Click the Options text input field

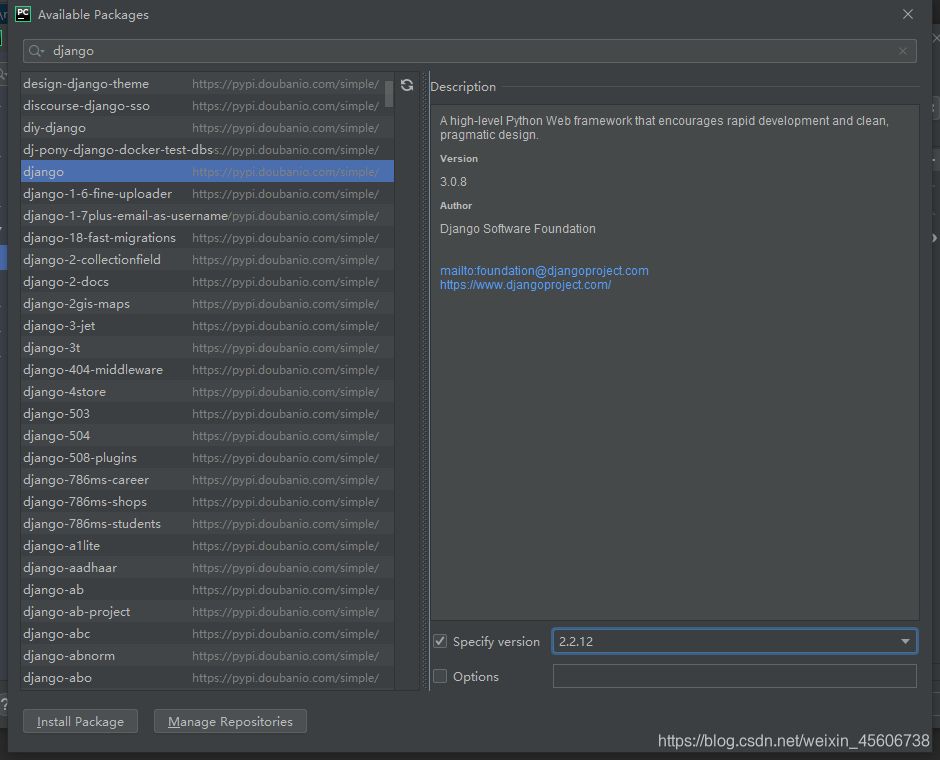[x=734, y=676]
